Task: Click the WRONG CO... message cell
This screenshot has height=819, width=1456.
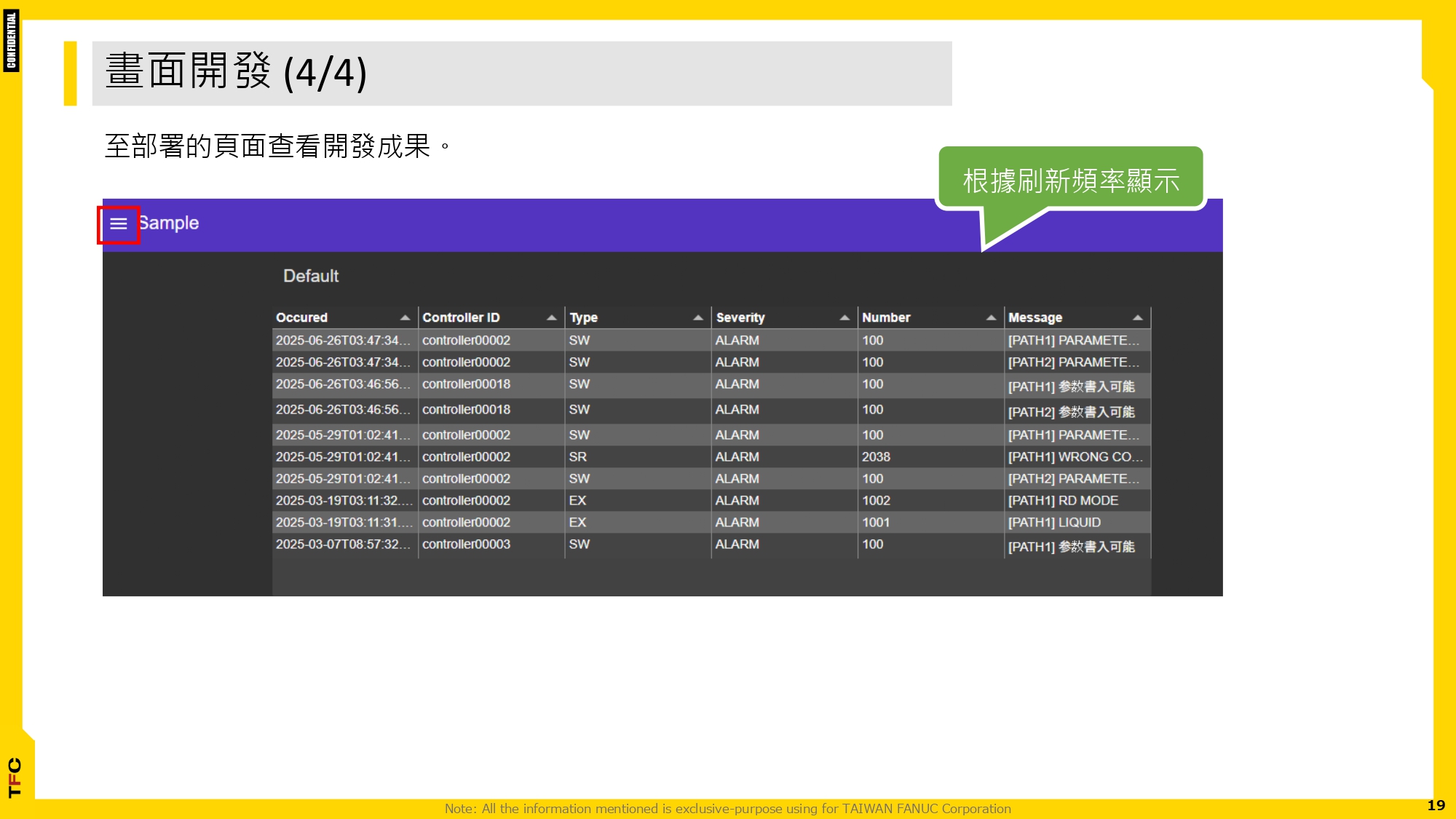Action: [1075, 457]
